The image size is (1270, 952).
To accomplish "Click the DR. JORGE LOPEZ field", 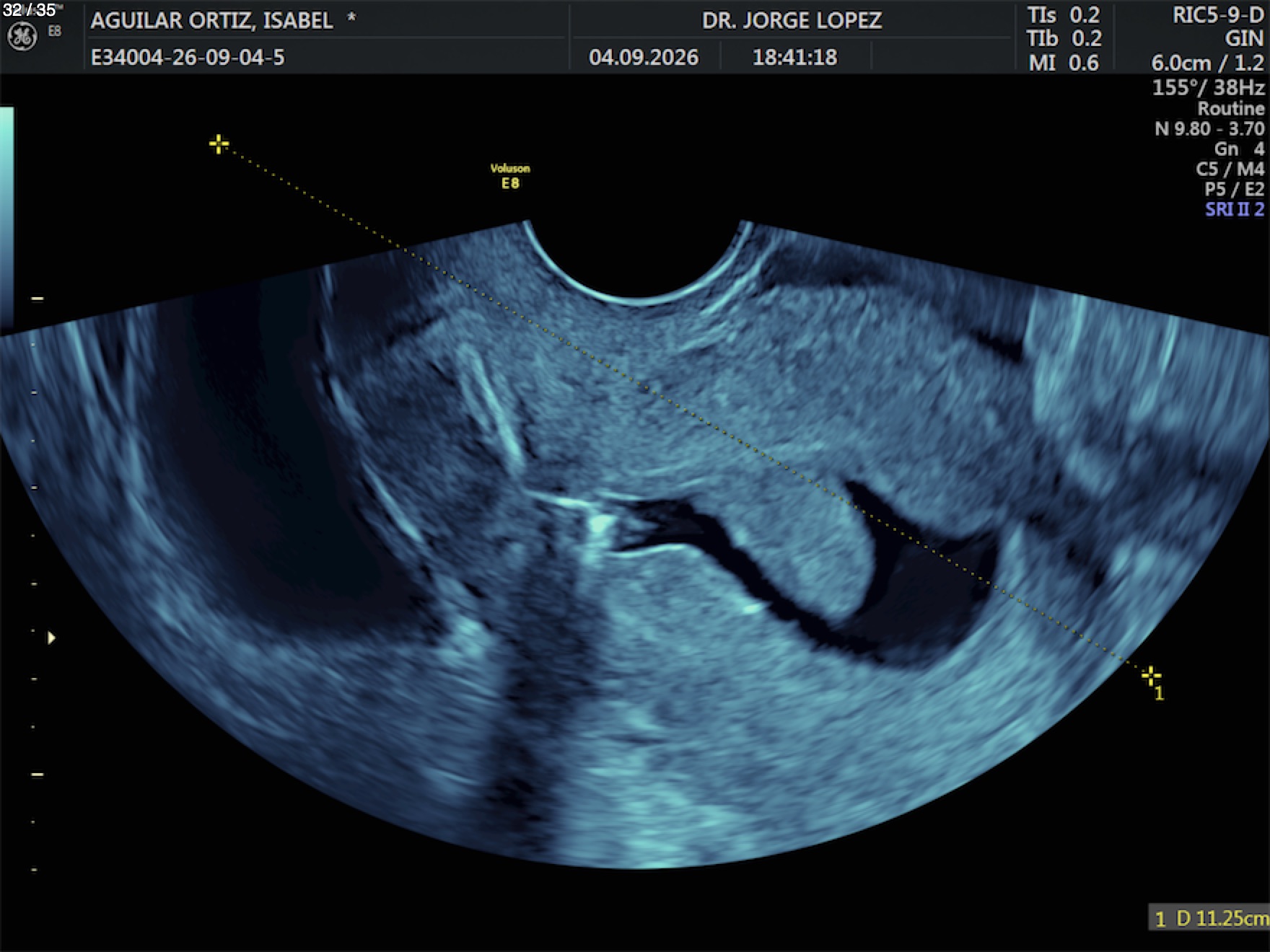I will pyautogui.click(x=792, y=20).
